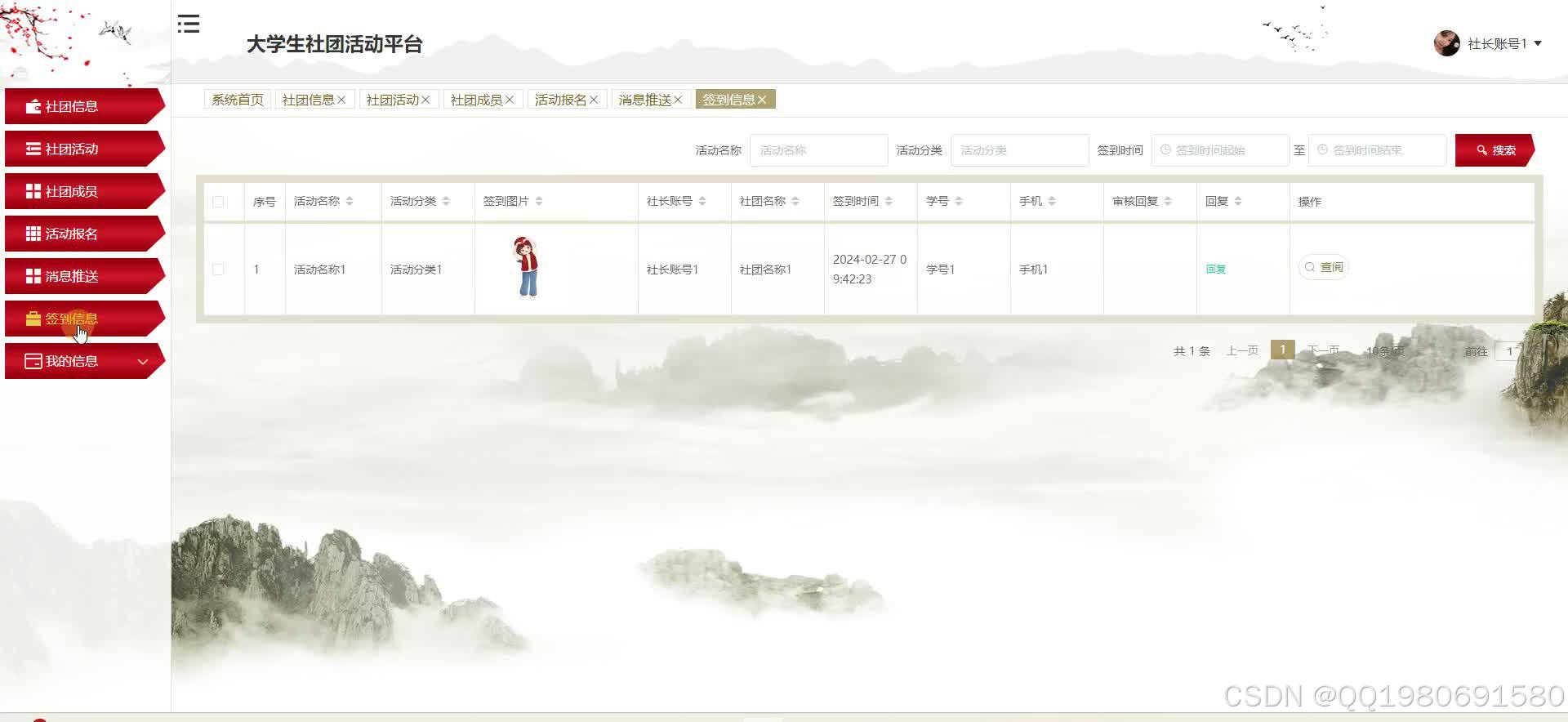
Task: Sort table by 学号 column
Action: [959, 201]
